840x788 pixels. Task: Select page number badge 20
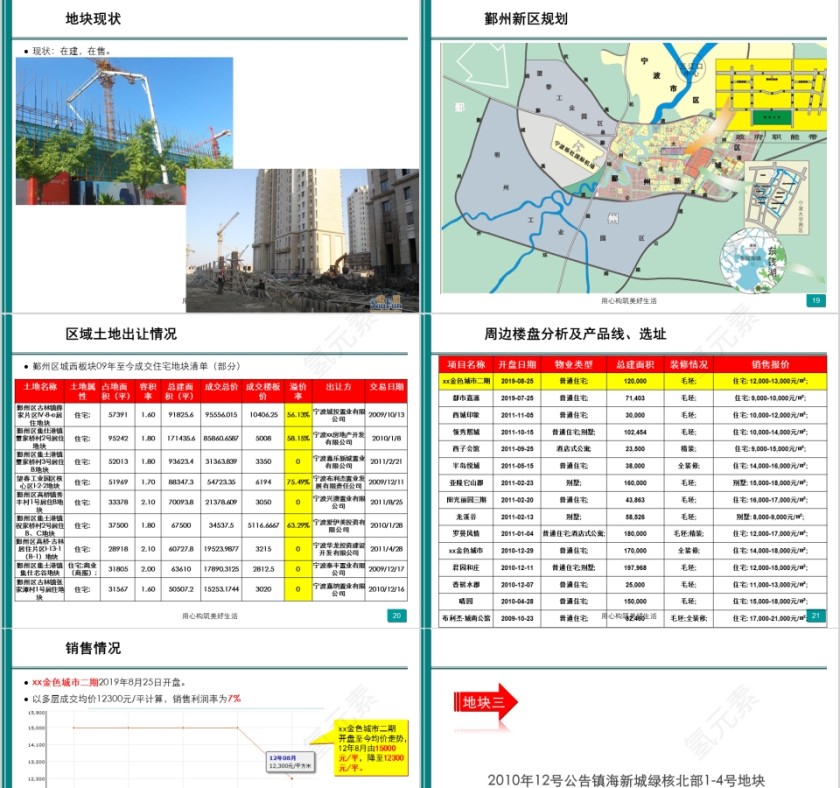point(396,614)
